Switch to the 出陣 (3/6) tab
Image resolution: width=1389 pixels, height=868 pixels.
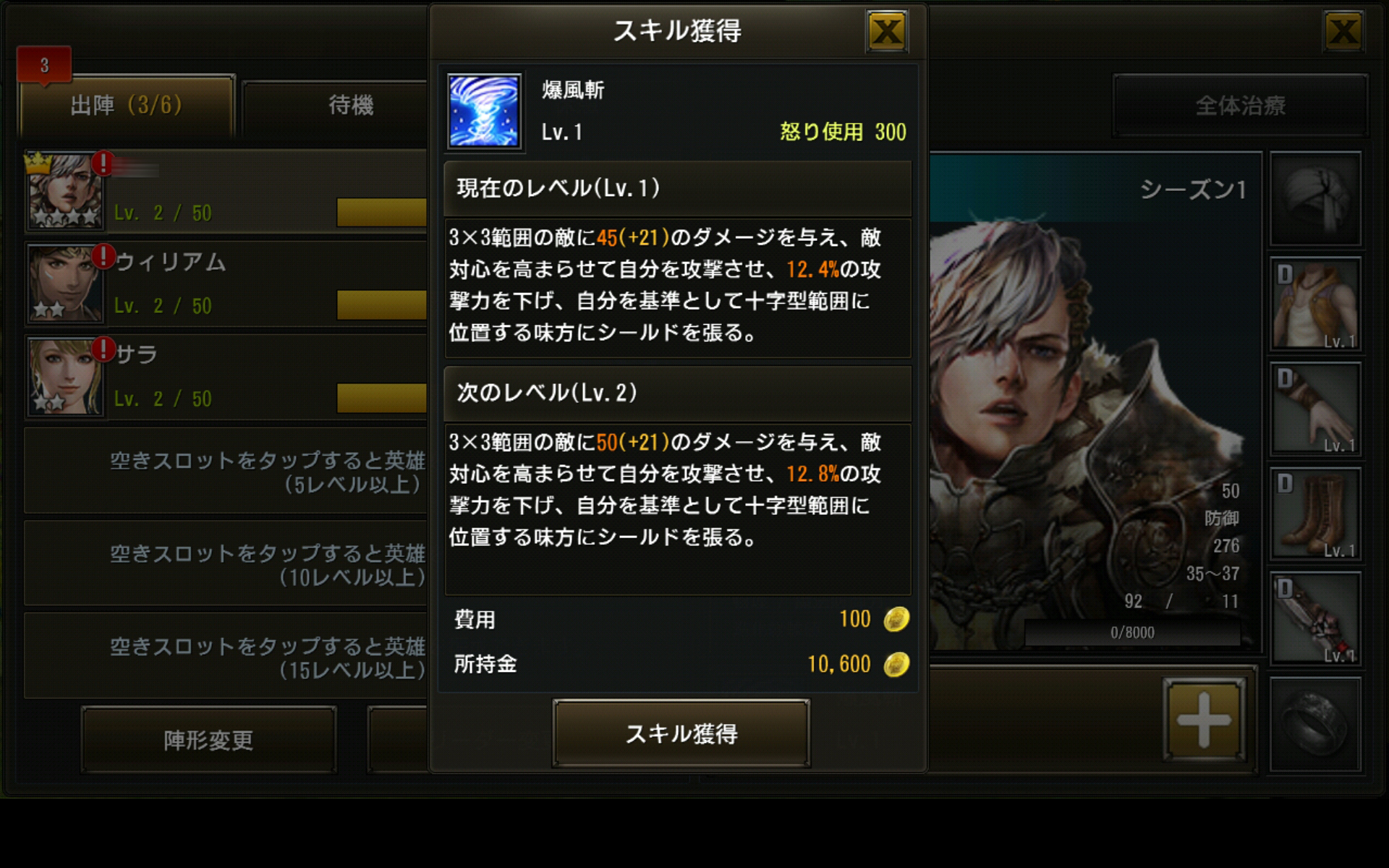127,106
